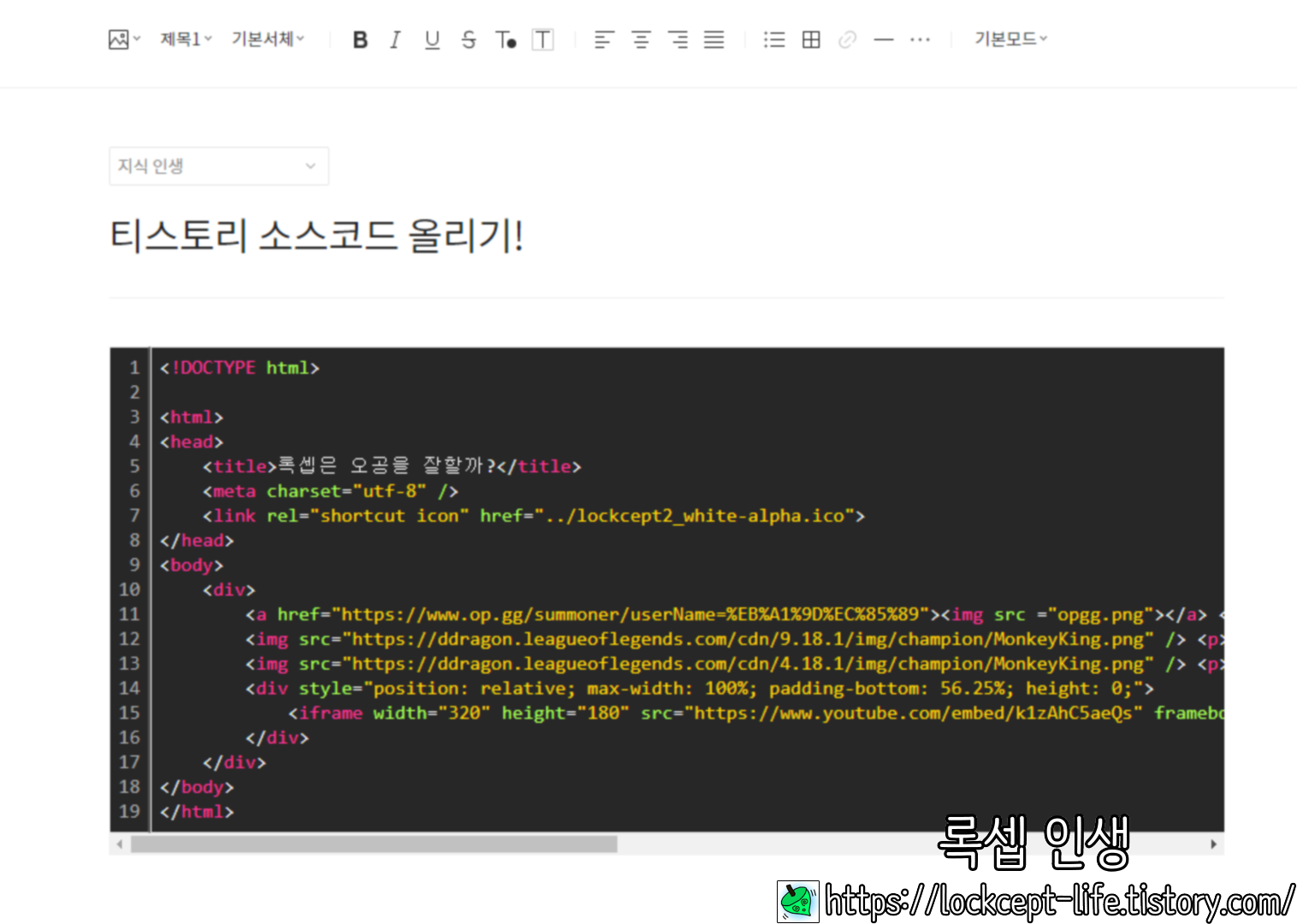
Task: Click the link rel="shortcut icon" line
Action: (x=533, y=516)
